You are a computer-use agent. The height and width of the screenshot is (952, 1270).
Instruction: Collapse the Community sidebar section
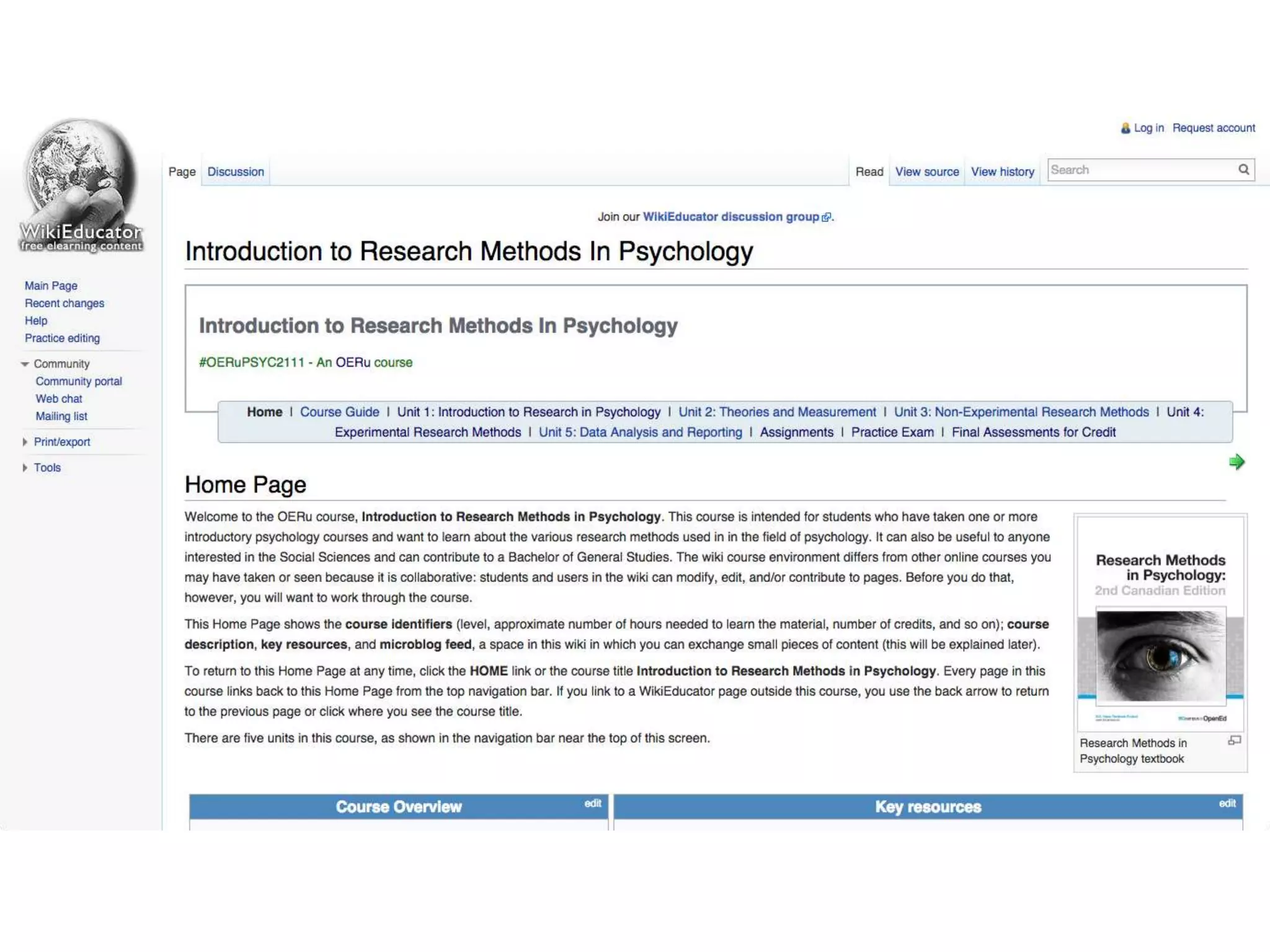click(25, 364)
